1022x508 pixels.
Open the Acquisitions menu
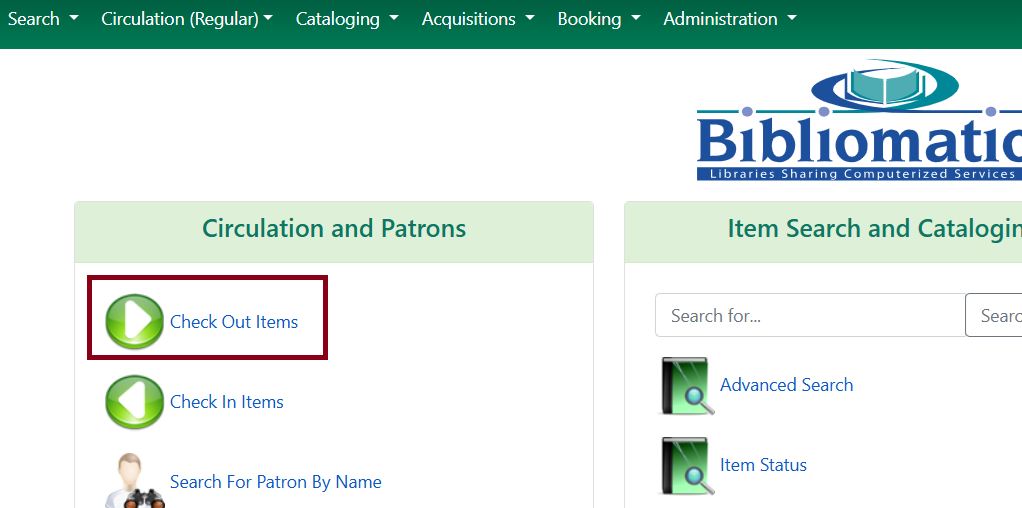pos(478,19)
